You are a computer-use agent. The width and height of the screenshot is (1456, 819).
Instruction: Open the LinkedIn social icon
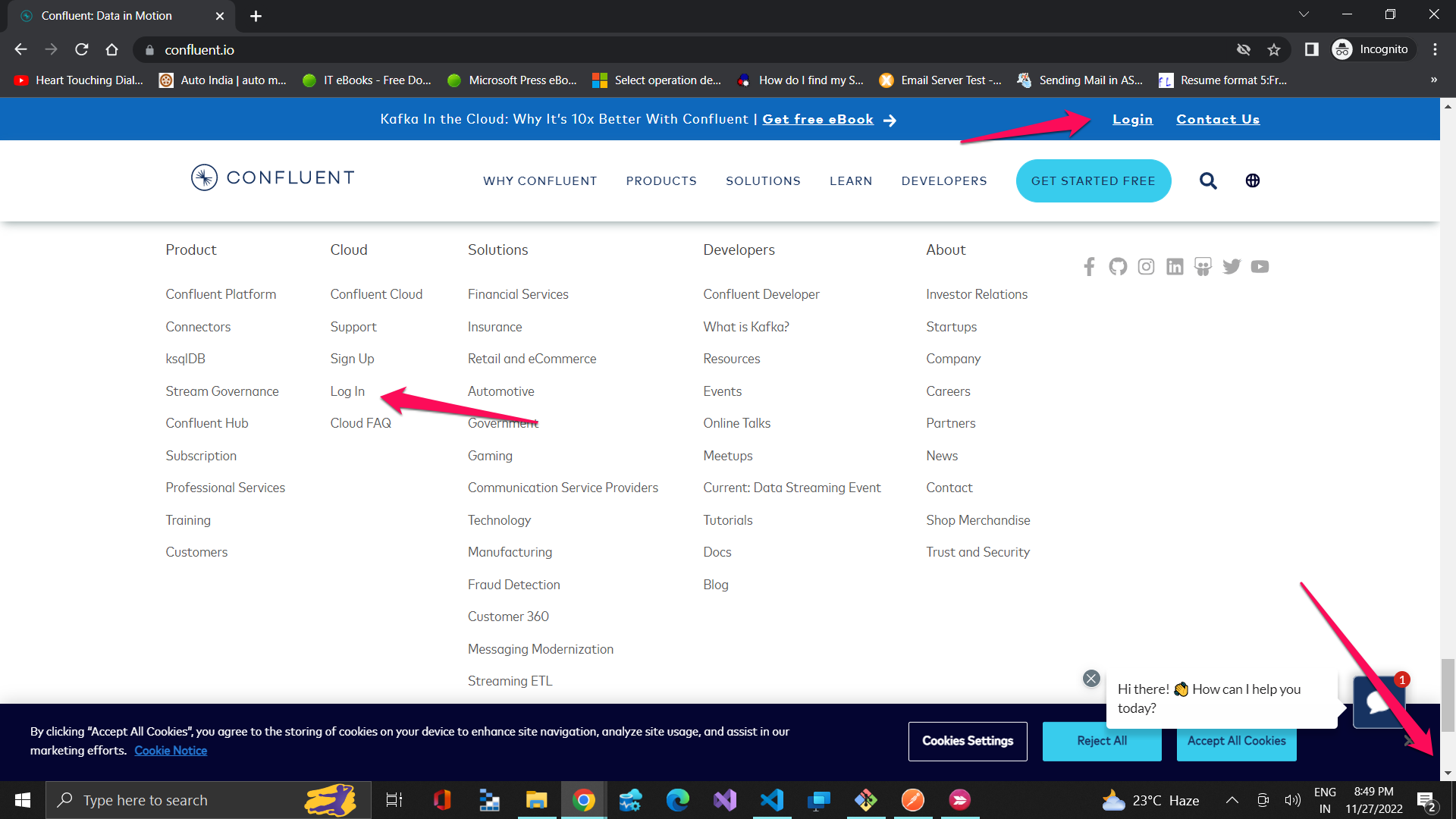pyautogui.click(x=1175, y=267)
